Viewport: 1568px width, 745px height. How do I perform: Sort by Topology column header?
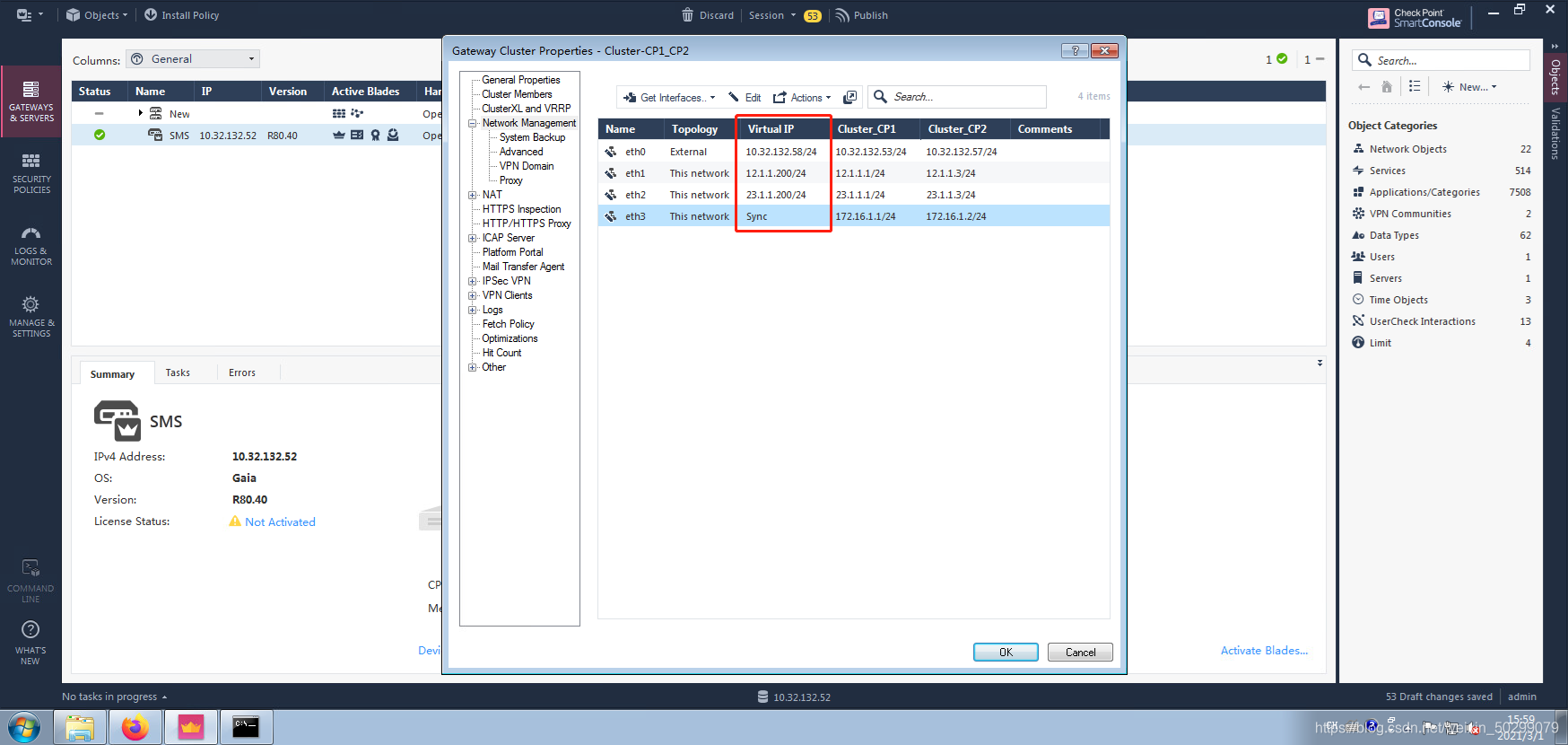pyautogui.click(x=700, y=129)
